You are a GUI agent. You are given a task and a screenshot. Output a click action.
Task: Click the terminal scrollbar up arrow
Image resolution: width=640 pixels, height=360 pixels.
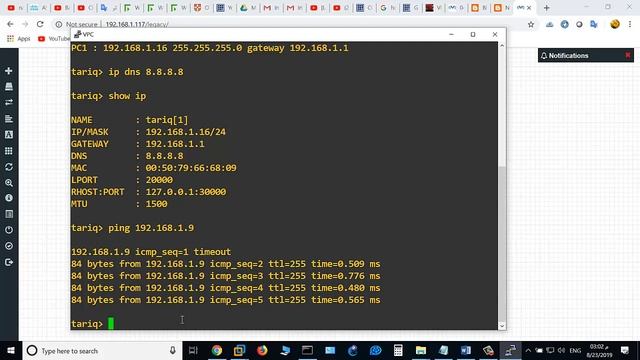pos(502,46)
